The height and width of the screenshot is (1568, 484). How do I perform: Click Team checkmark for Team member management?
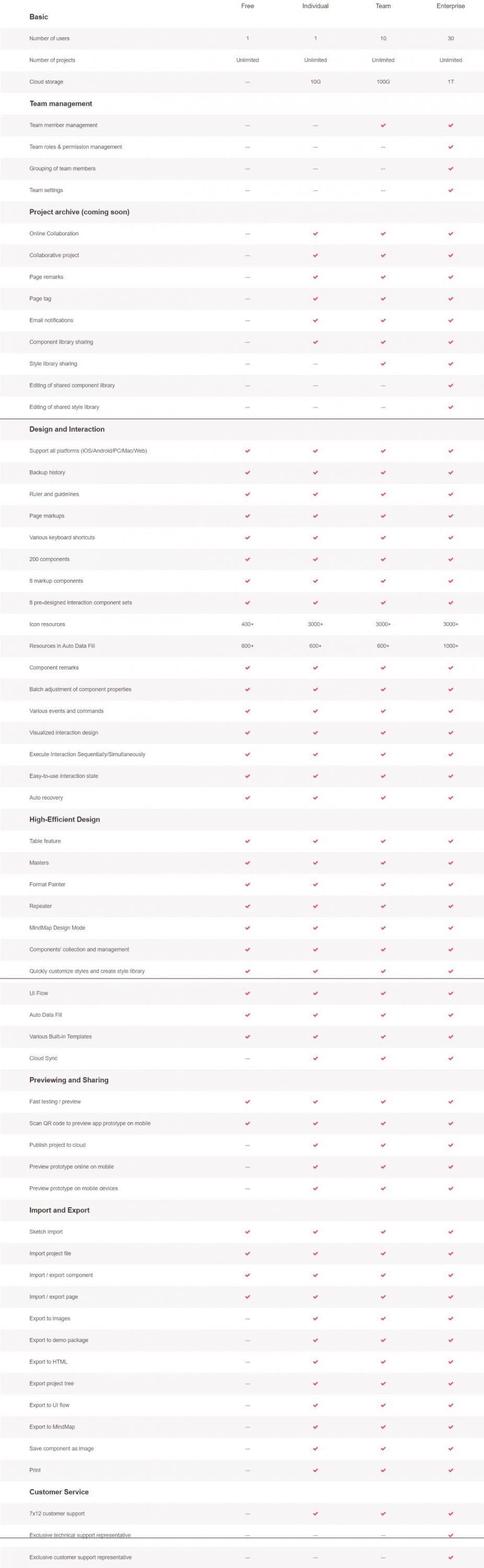[383, 125]
